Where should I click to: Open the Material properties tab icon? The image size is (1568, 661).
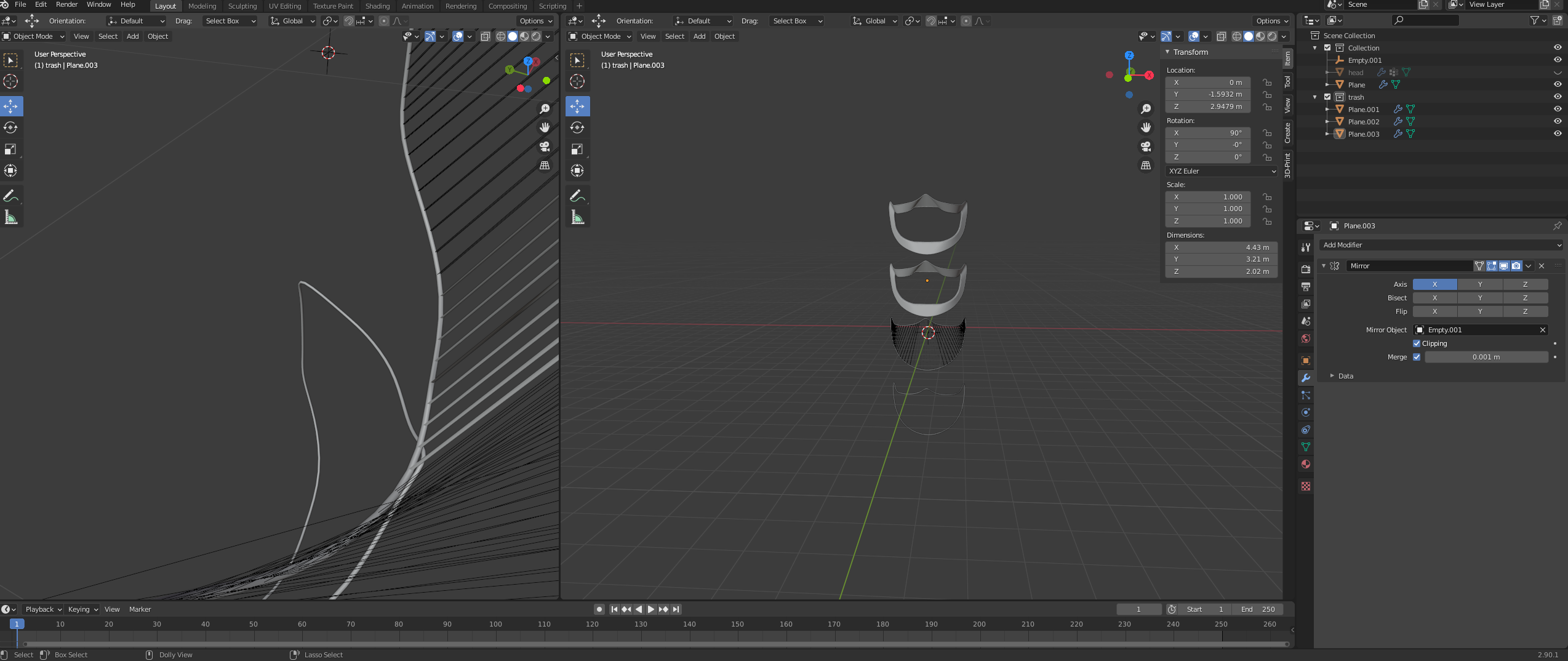tap(1305, 464)
